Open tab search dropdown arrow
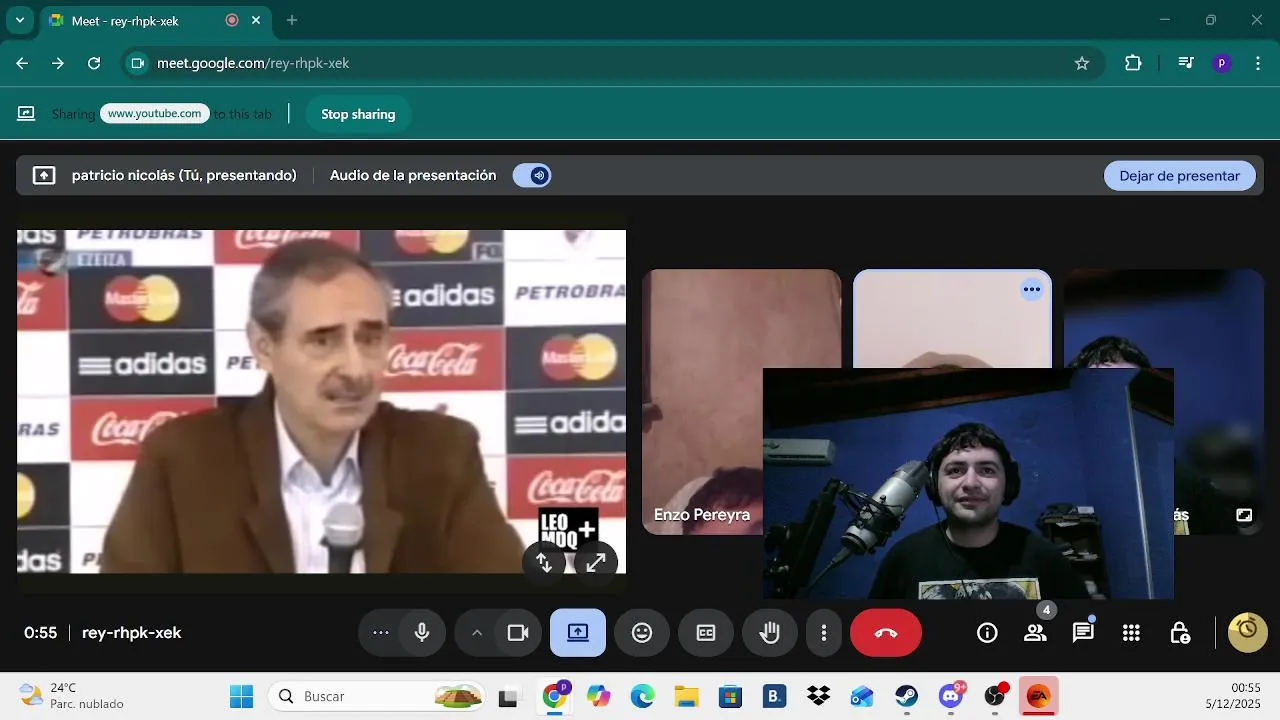This screenshot has width=1280, height=720. (x=19, y=20)
